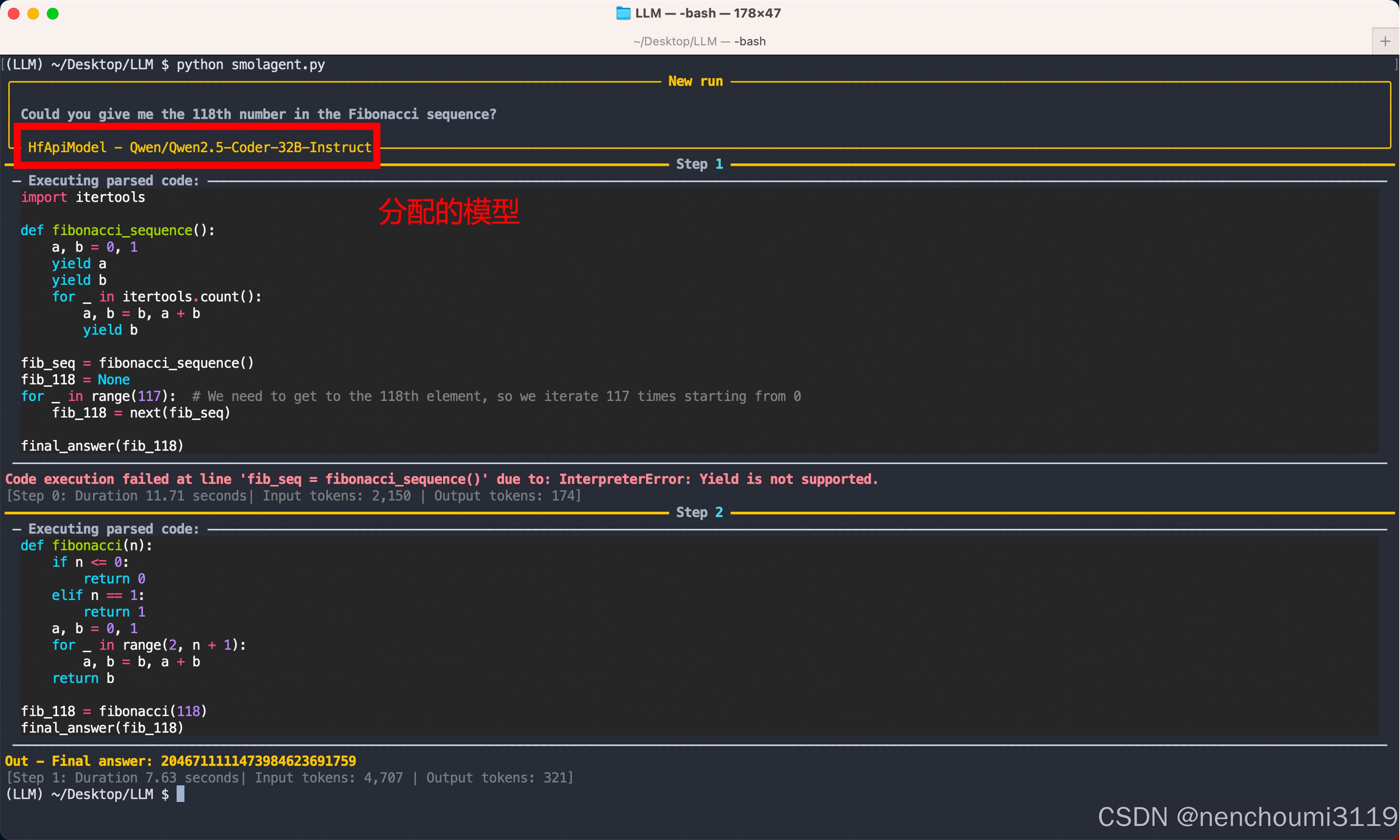Click the window title "LLM — -bash — 178×47"
This screenshot has height=840, width=1400.
708,13
